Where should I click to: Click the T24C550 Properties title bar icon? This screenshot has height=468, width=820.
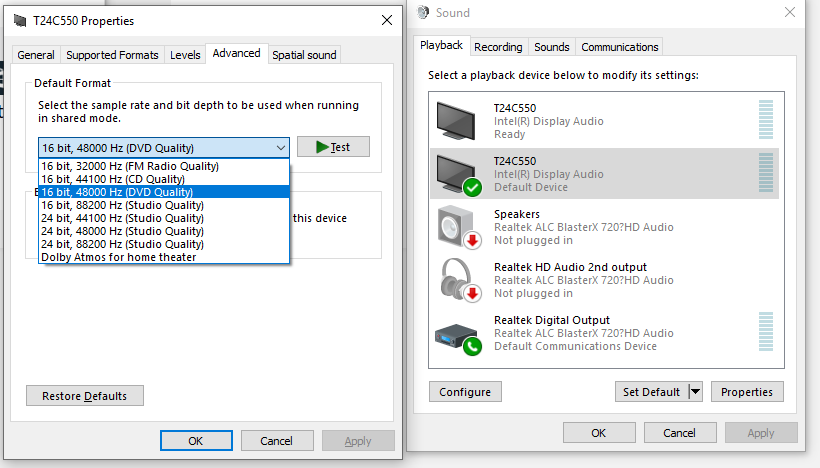[20, 20]
